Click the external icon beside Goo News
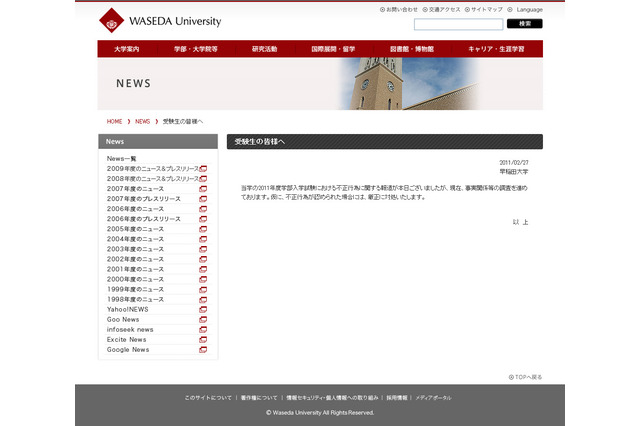 pyautogui.click(x=203, y=320)
